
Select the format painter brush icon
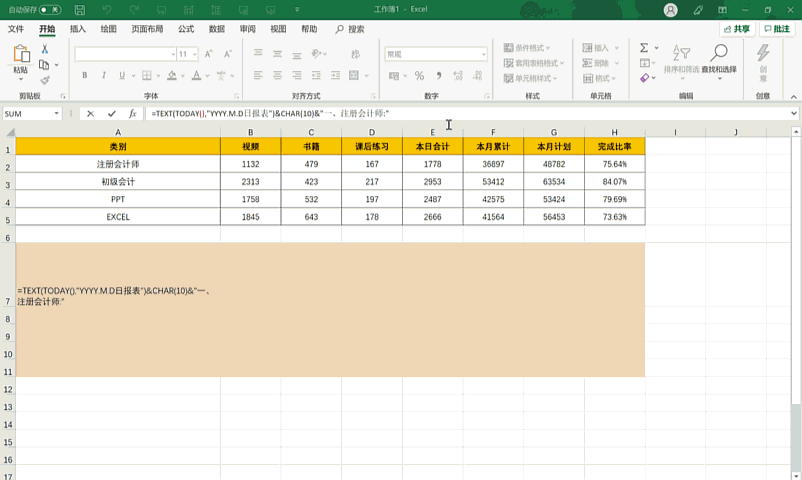click(x=44, y=79)
